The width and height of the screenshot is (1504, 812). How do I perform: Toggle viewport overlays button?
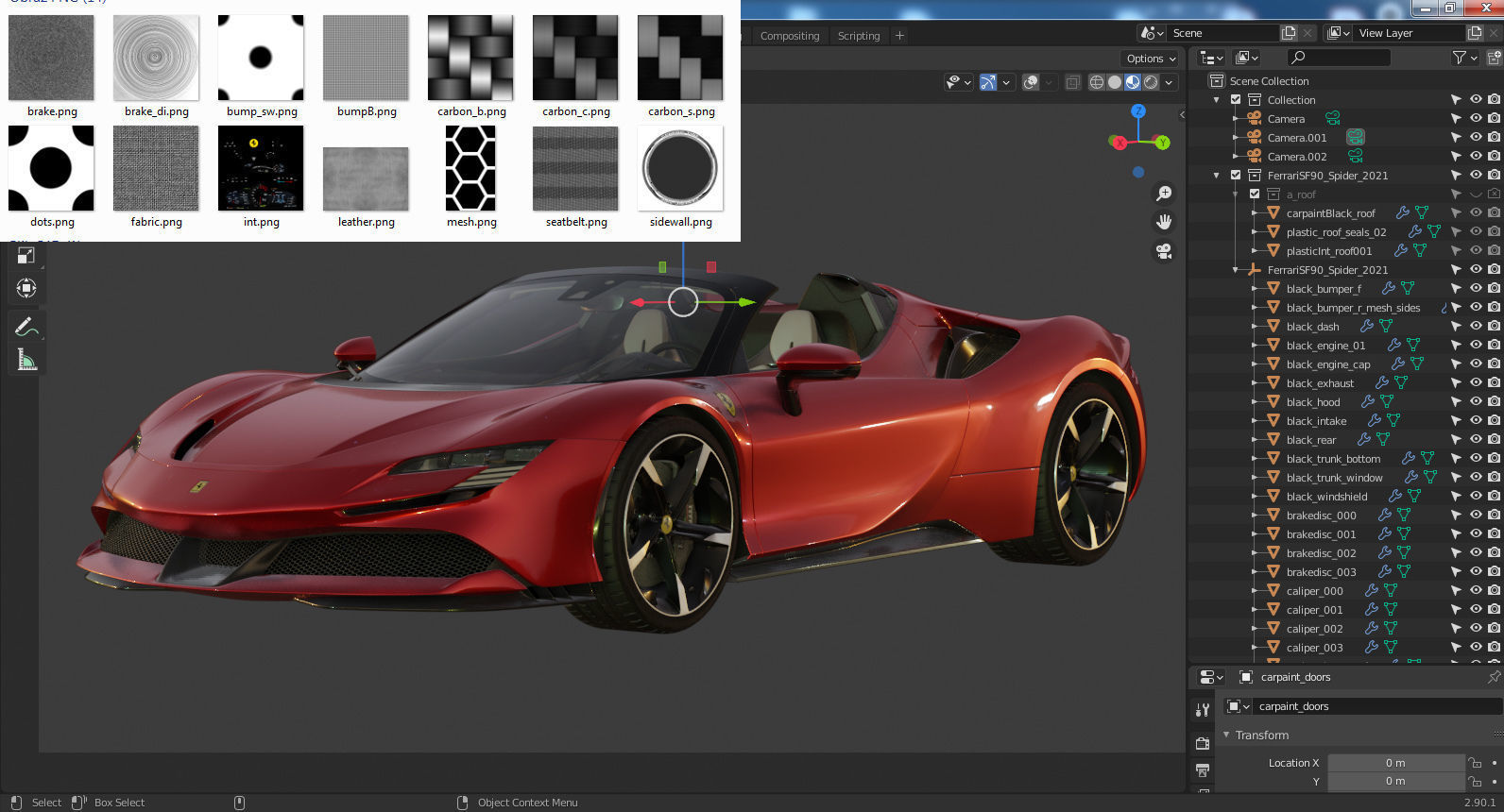1031,82
